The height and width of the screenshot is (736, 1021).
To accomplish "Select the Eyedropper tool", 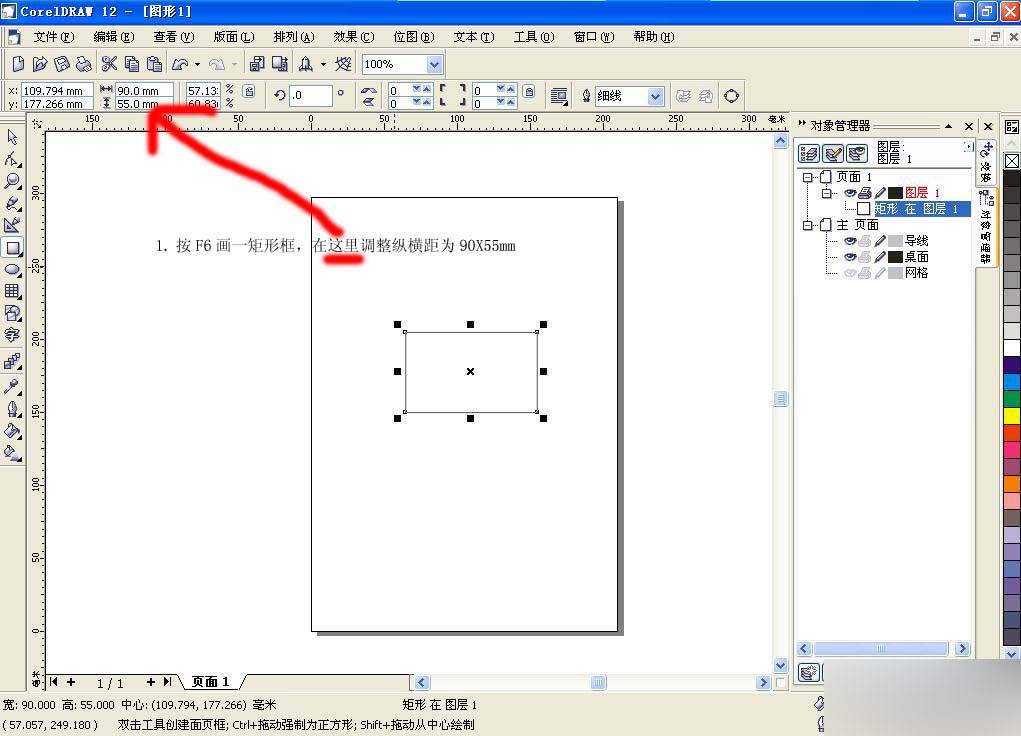I will [12, 387].
